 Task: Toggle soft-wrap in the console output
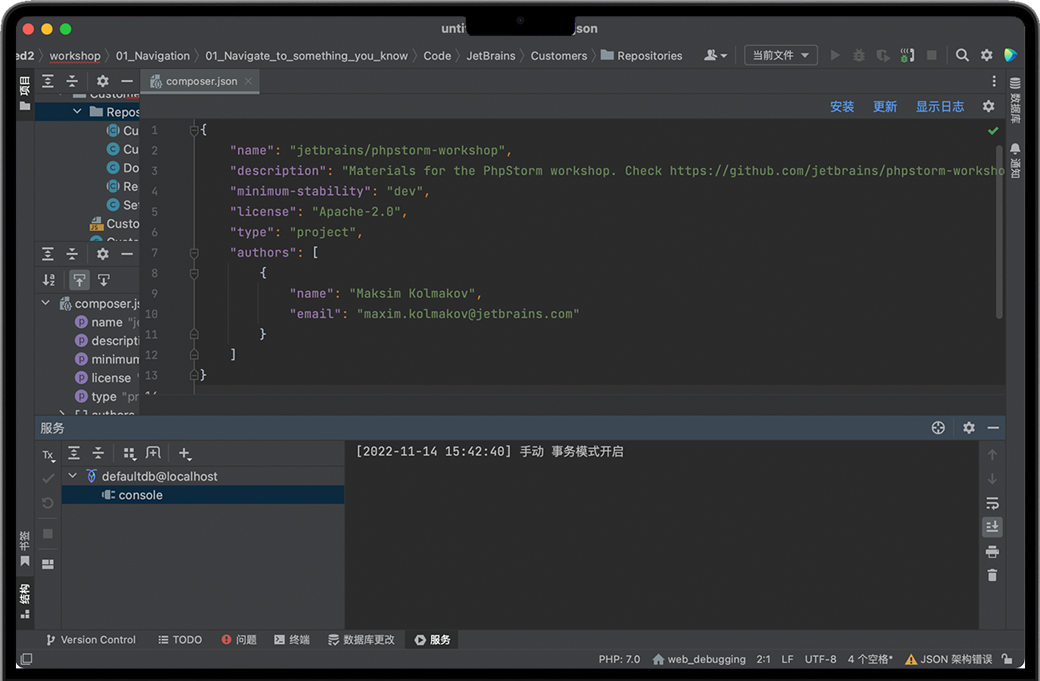point(992,503)
